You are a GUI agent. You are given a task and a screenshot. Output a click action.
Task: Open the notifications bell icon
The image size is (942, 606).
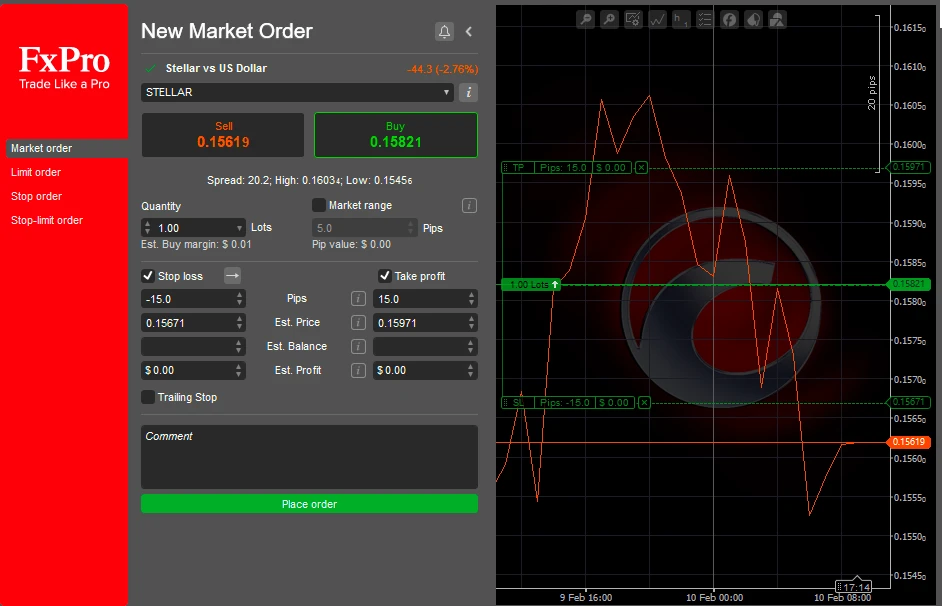point(444,31)
